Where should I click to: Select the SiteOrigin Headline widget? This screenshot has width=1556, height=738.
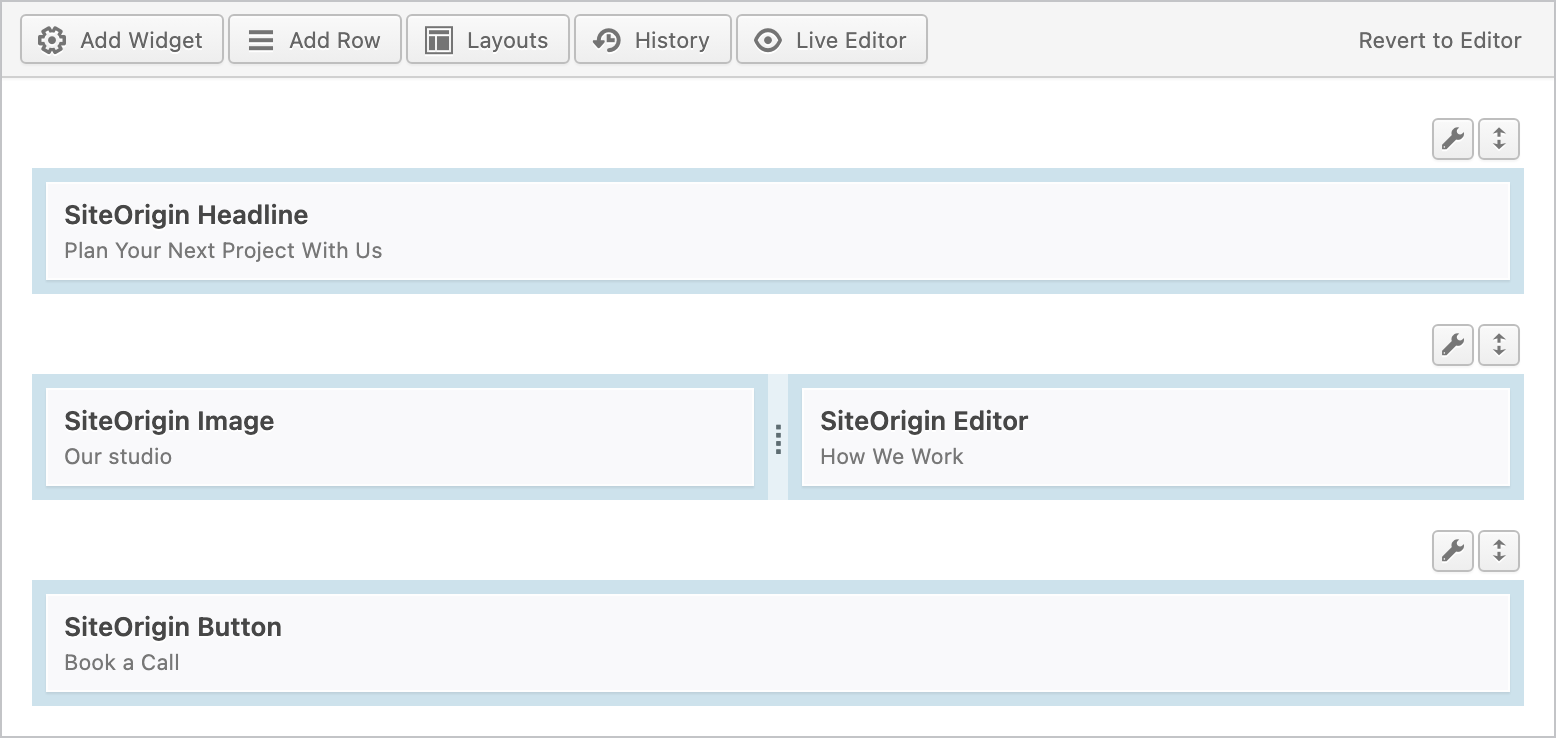[x=778, y=231]
